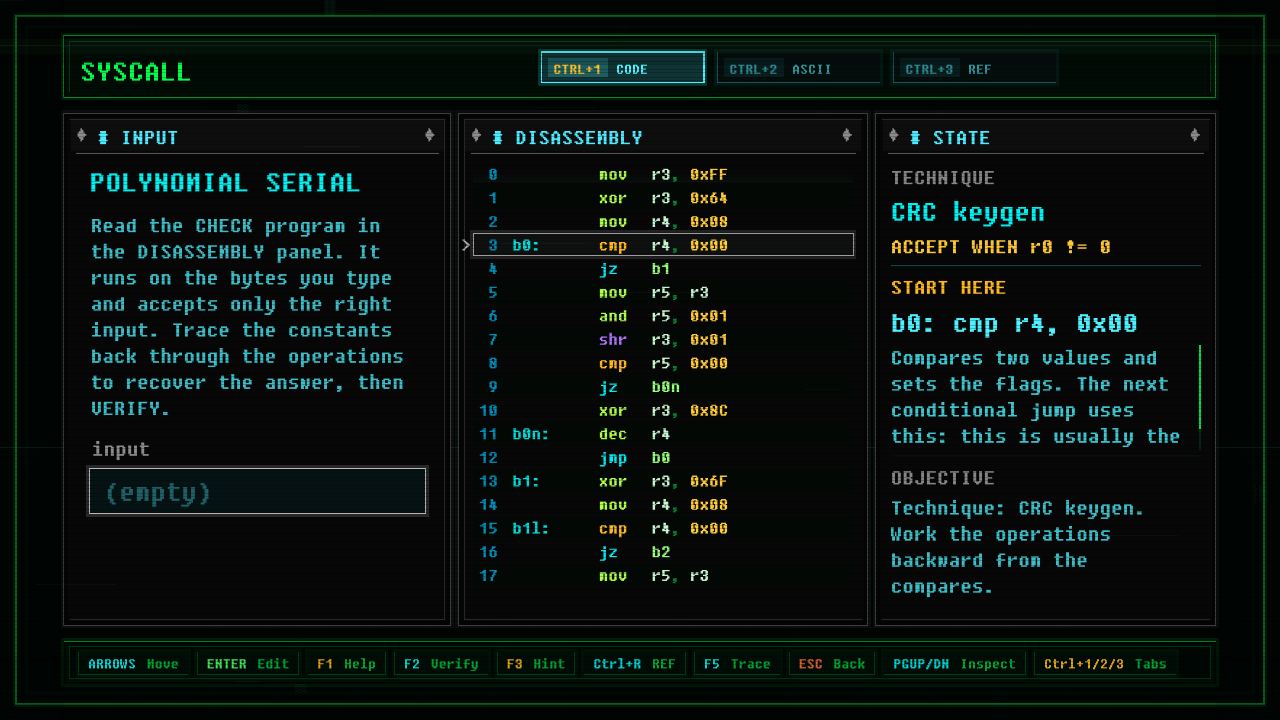Open F1 Help
This screenshot has height=720, width=1280.
[x=346, y=663]
